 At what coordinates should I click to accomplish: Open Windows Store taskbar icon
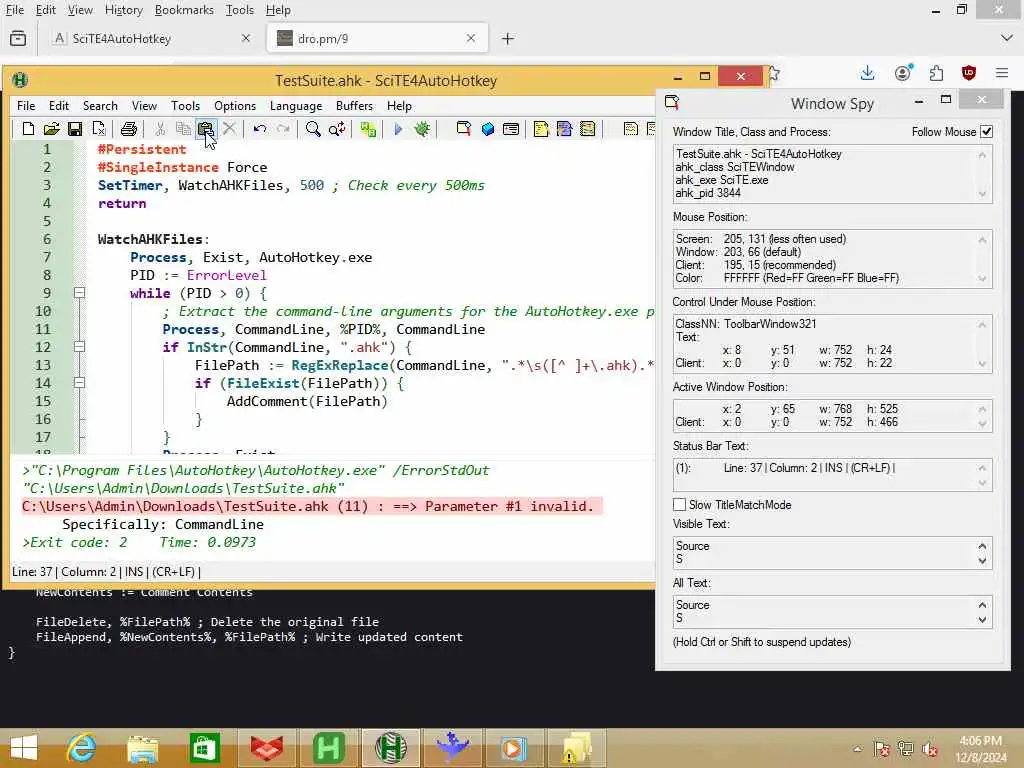(204, 748)
